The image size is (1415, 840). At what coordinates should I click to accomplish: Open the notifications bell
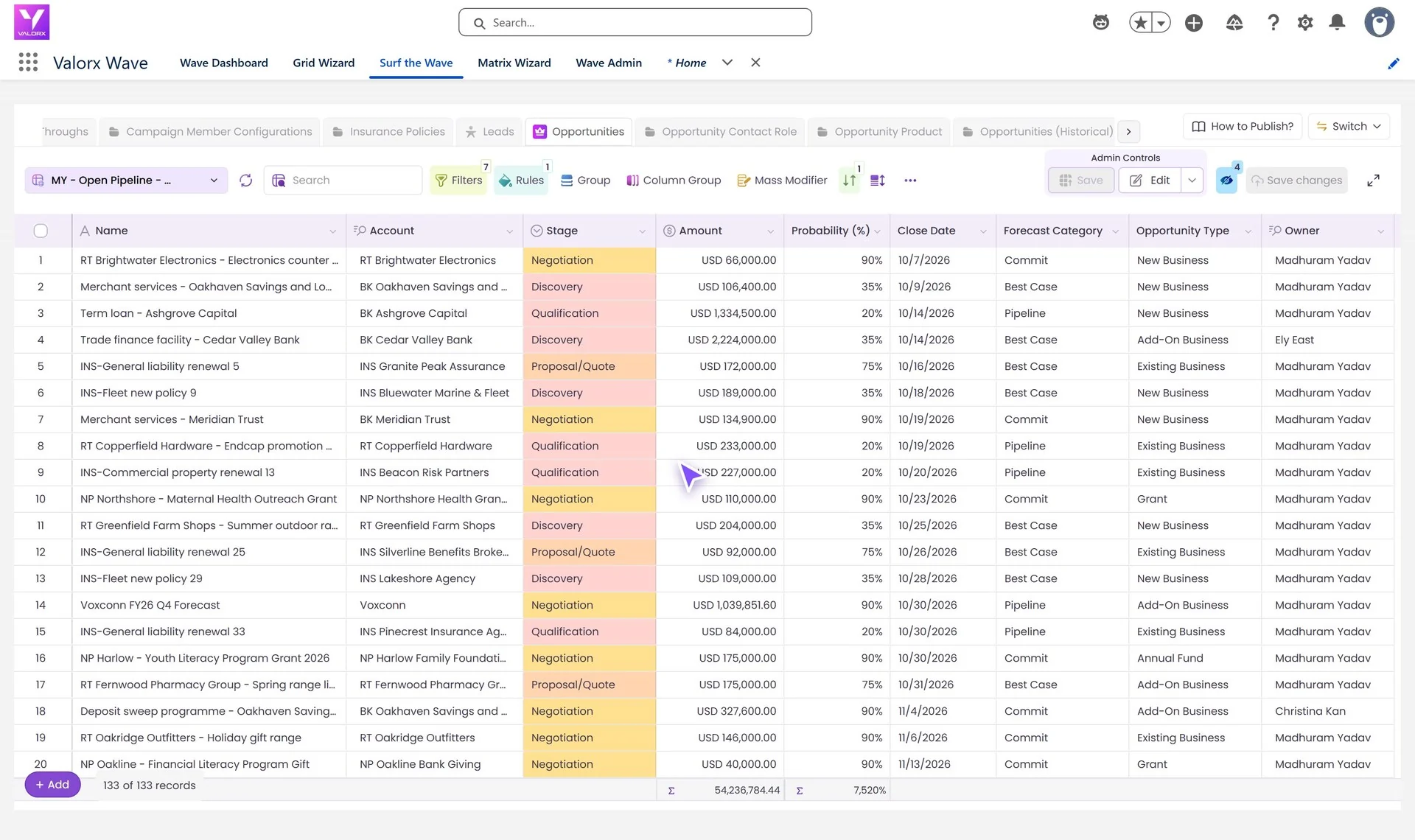[x=1337, y=23]
